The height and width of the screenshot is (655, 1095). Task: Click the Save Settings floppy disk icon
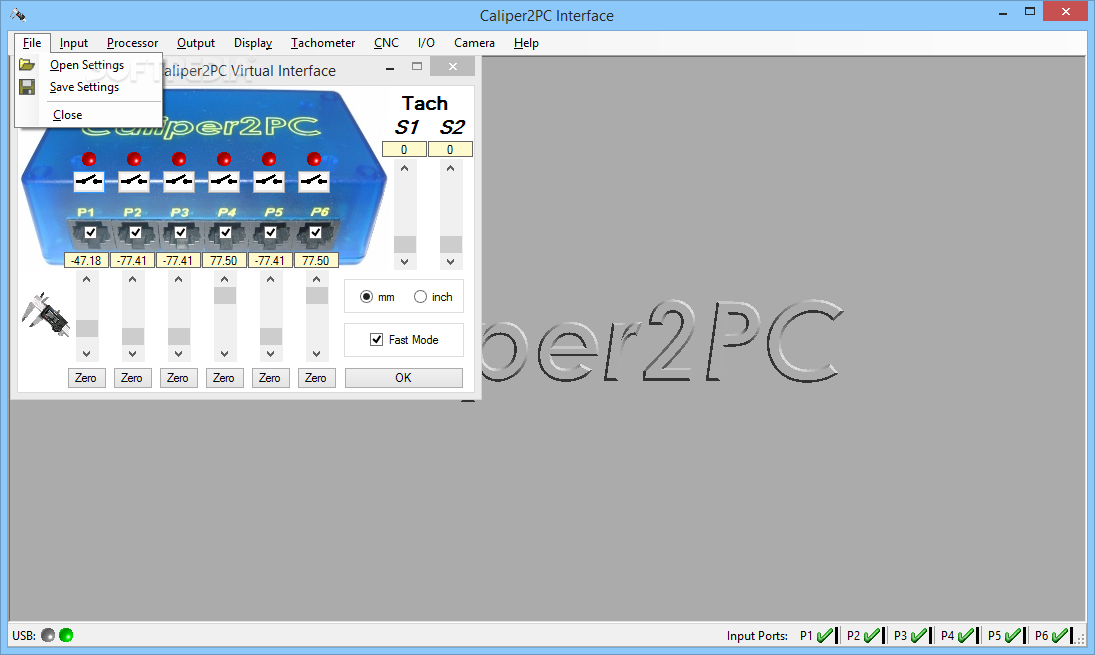[x=27, y=87]
